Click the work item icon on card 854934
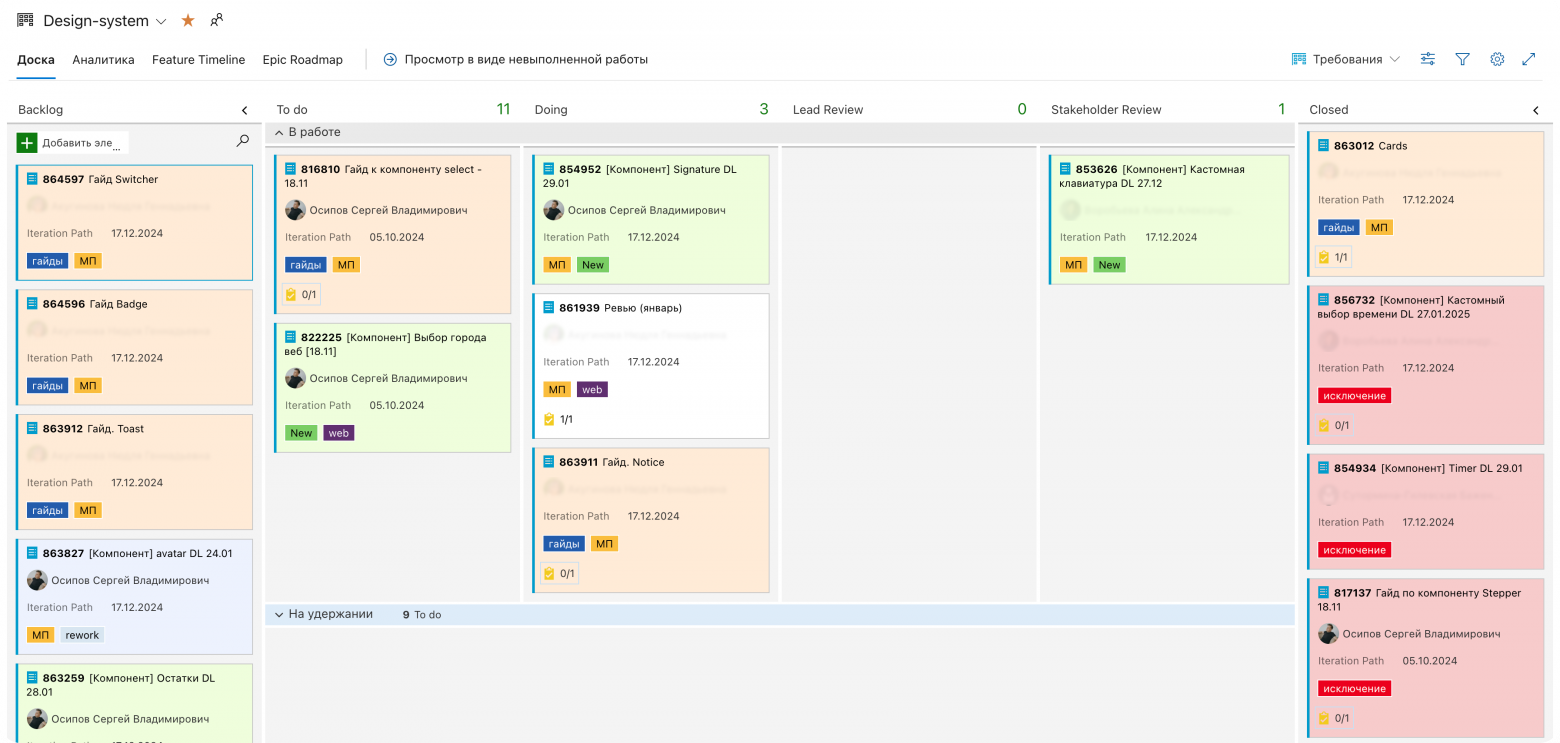The image size is (1560, 743). (x=1324, y=468)
